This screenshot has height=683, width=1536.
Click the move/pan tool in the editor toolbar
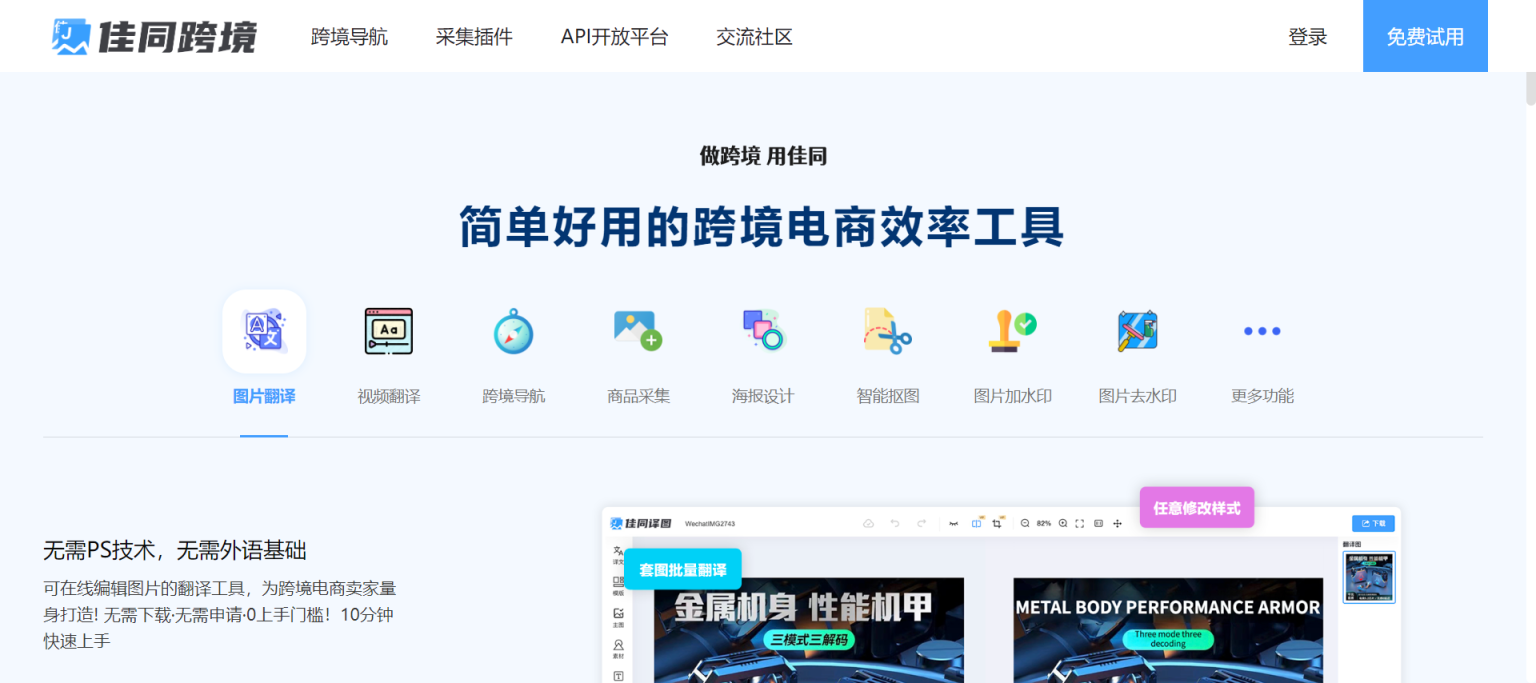(1117, 522)
